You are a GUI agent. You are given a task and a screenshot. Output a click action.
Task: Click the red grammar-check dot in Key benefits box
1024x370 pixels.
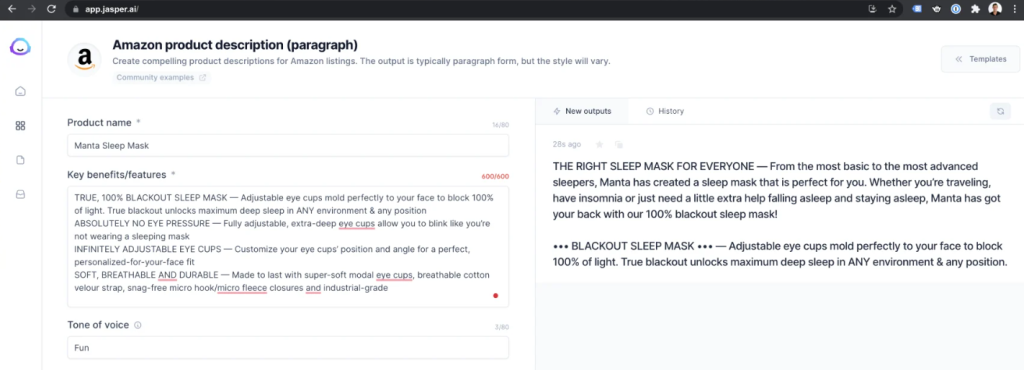pos(496,296)
